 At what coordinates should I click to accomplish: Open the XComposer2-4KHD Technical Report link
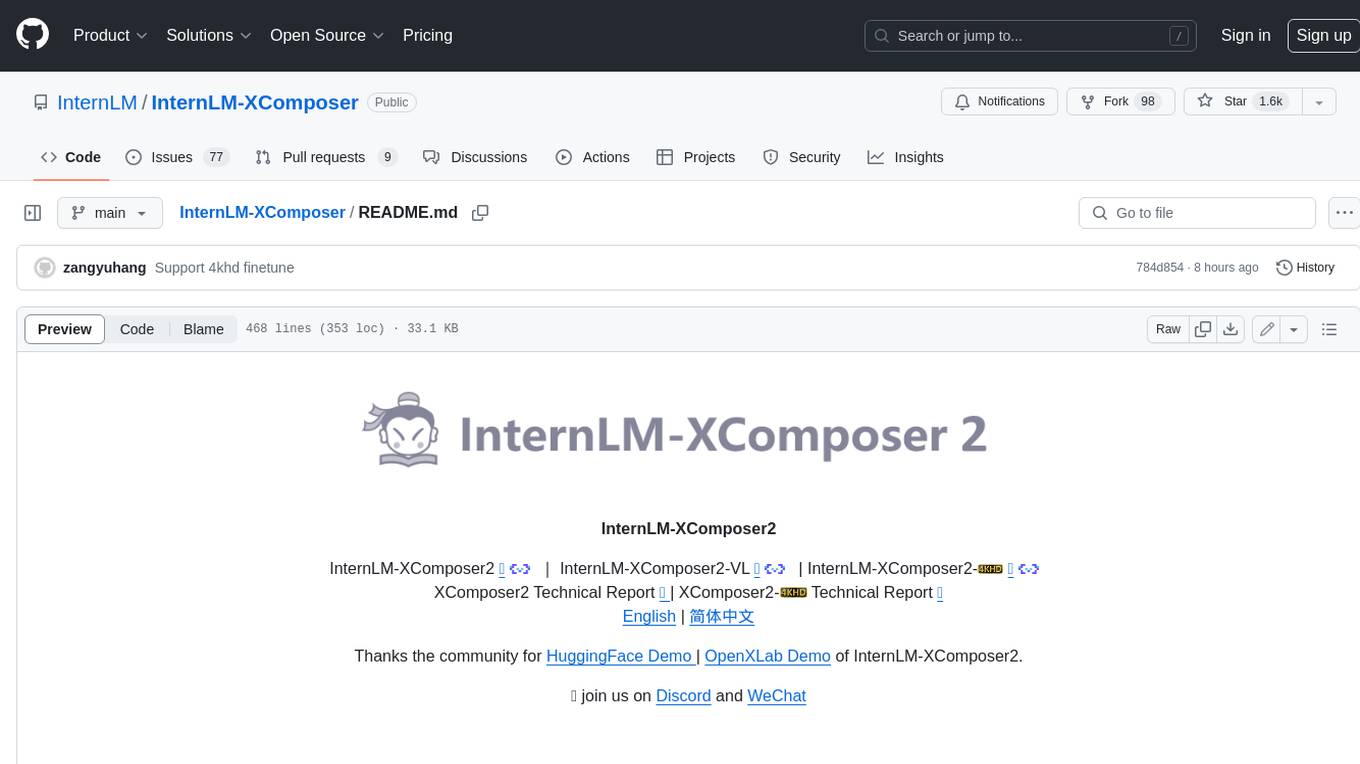point(940,593)
